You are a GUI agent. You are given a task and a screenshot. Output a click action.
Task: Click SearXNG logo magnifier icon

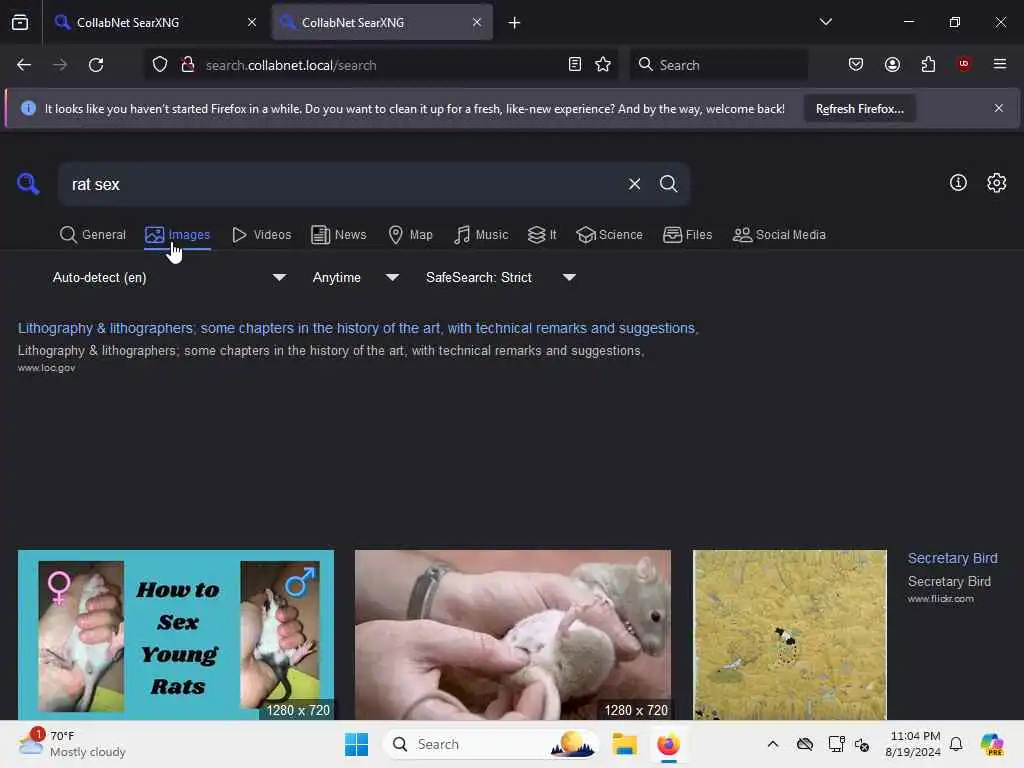28,184
